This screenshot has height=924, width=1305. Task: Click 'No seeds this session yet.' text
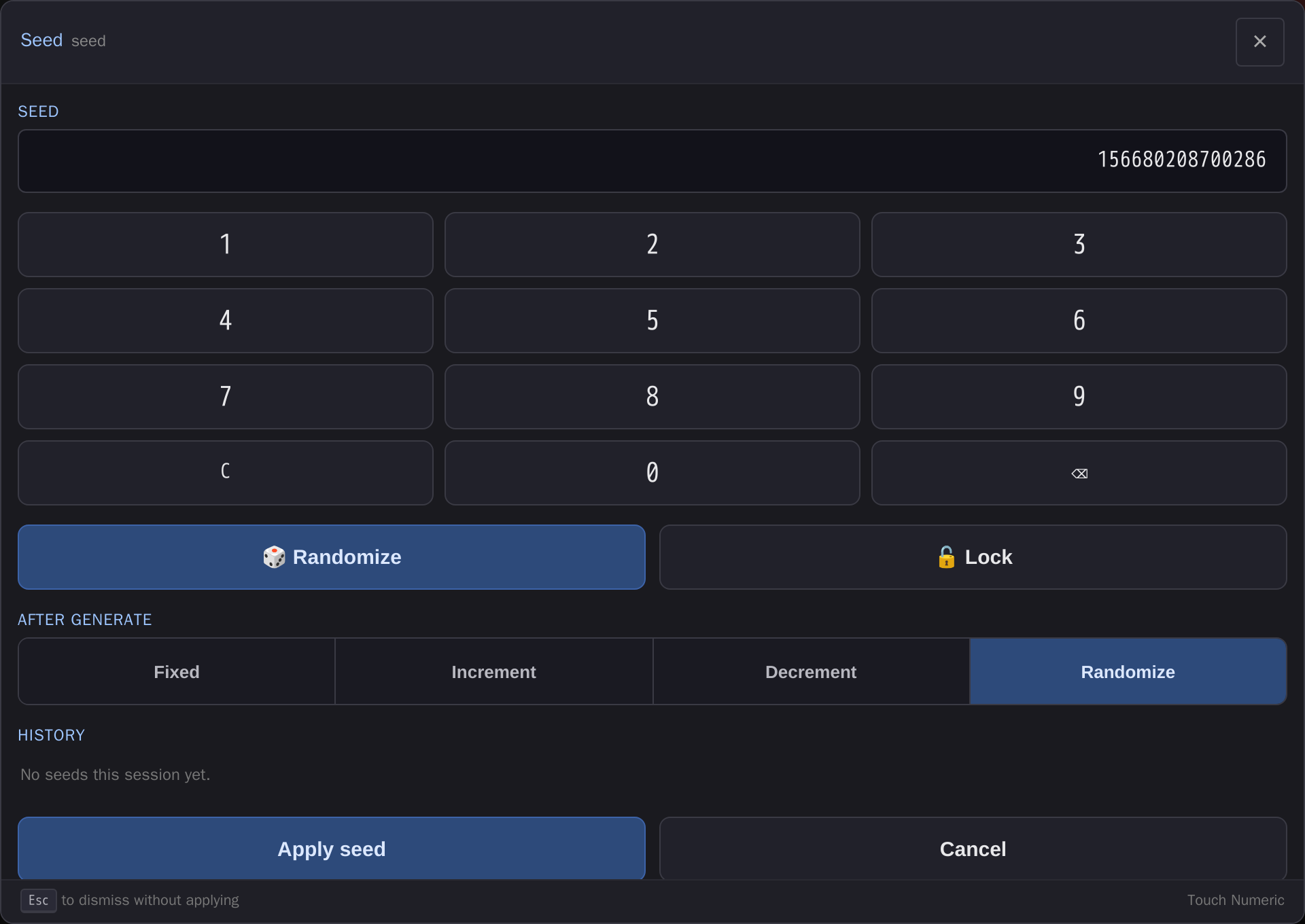point(116,775)
